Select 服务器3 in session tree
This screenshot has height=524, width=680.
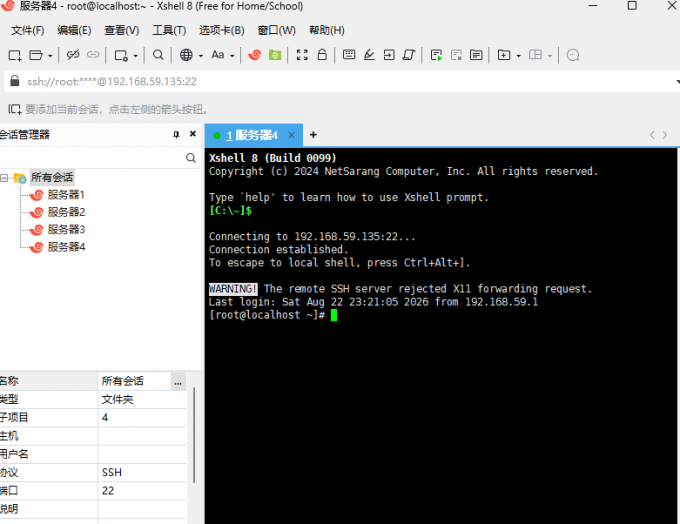tap(66, 229)
